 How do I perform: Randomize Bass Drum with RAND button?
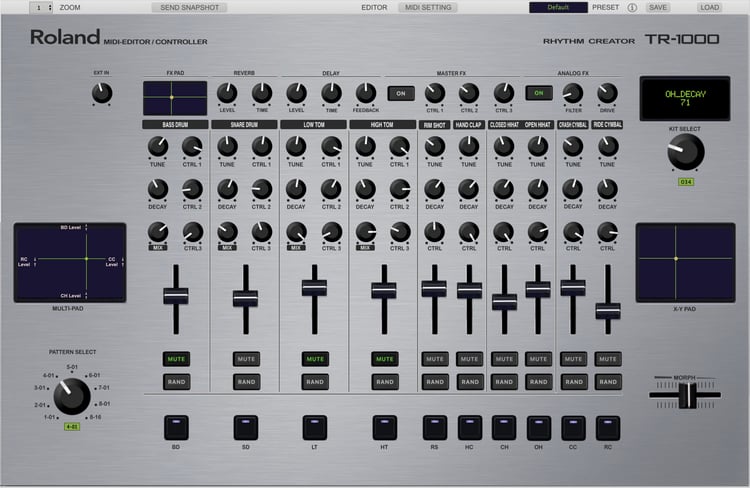click(176, 382)
